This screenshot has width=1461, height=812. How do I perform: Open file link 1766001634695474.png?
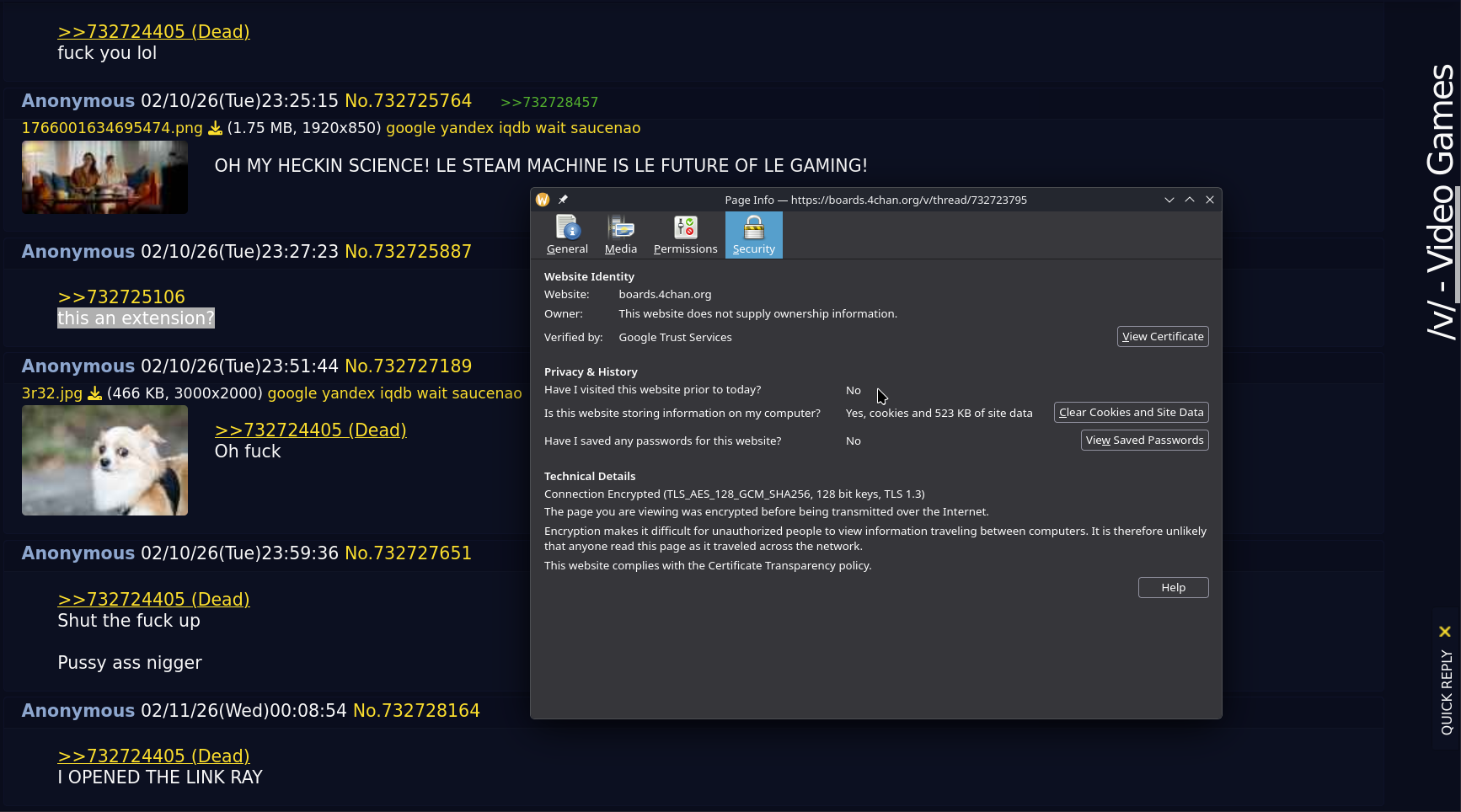pos(112,128)
